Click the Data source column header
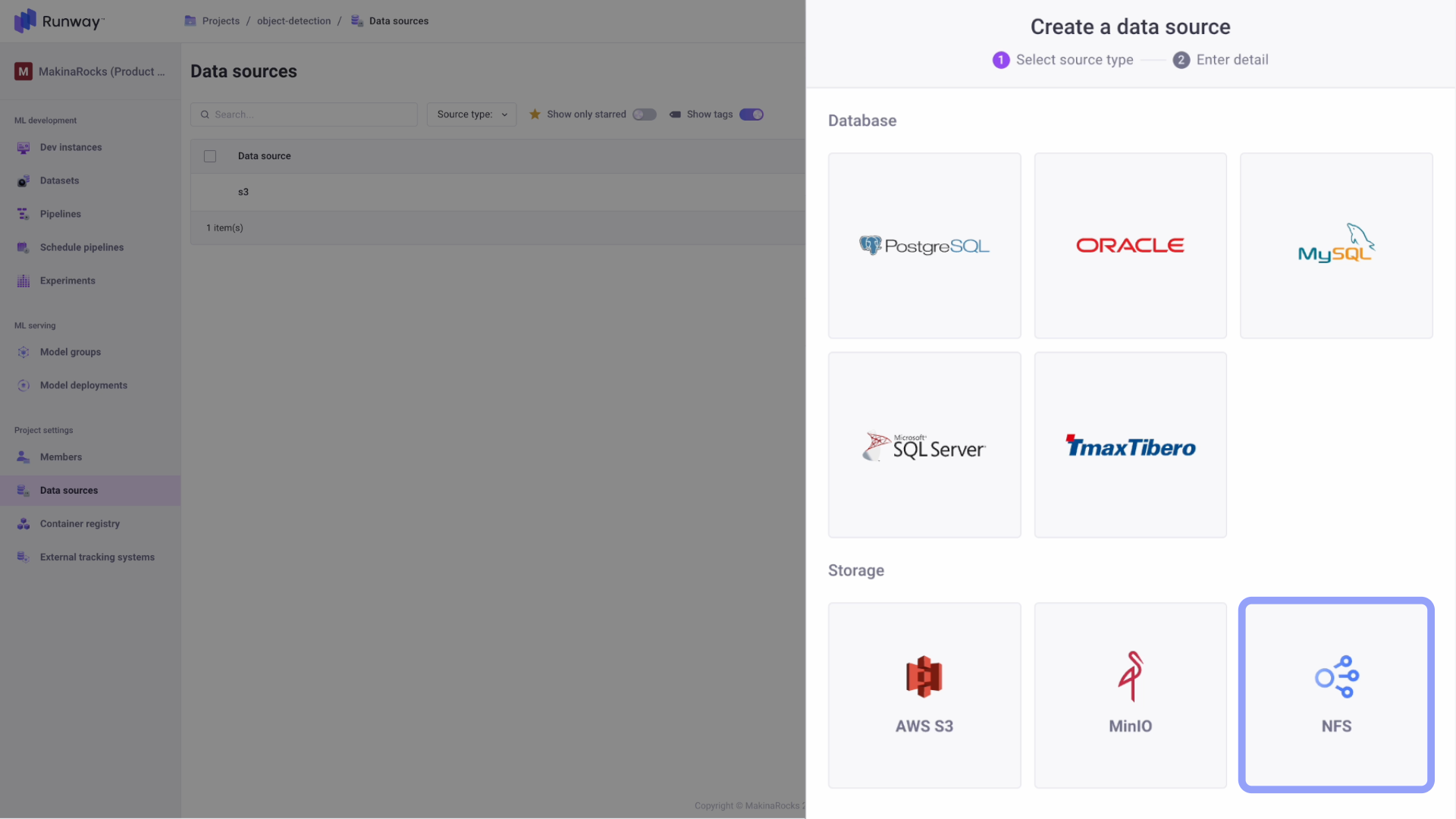 (264, 156)
